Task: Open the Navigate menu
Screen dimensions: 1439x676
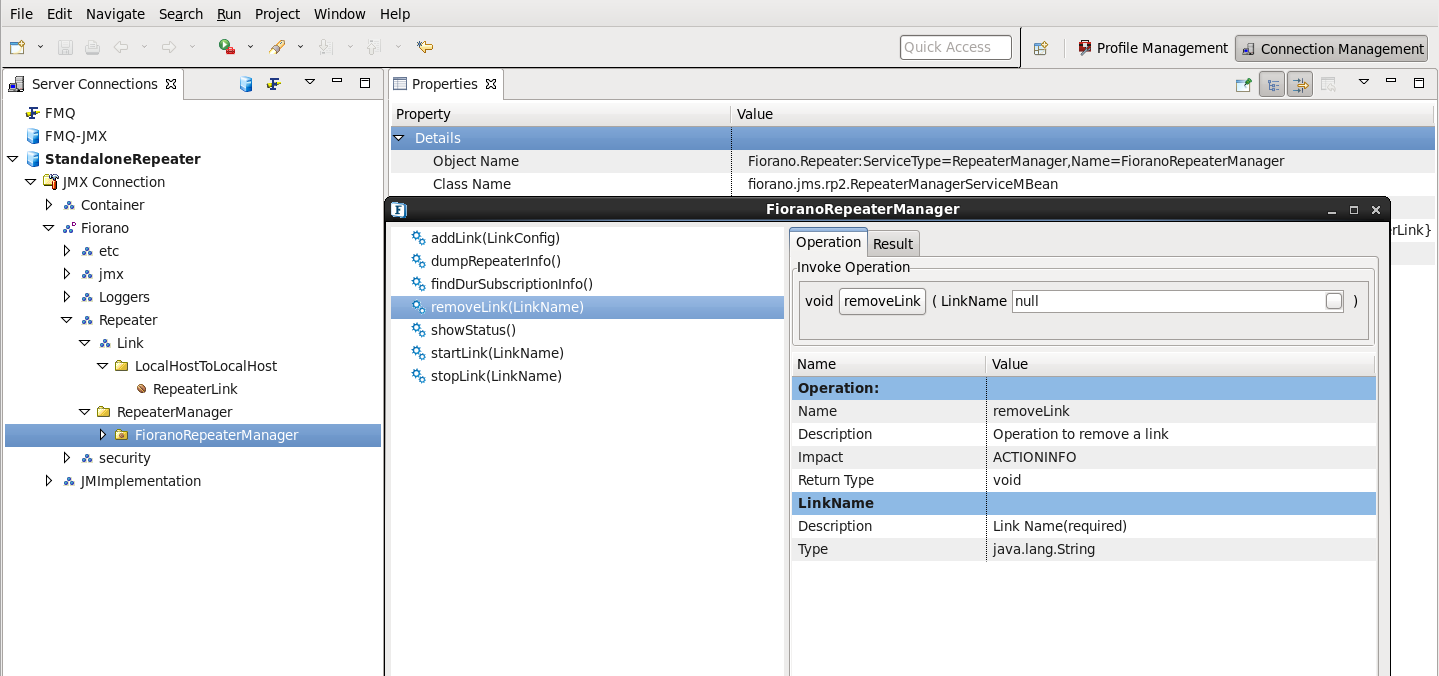Action: (x=115, y=14)
